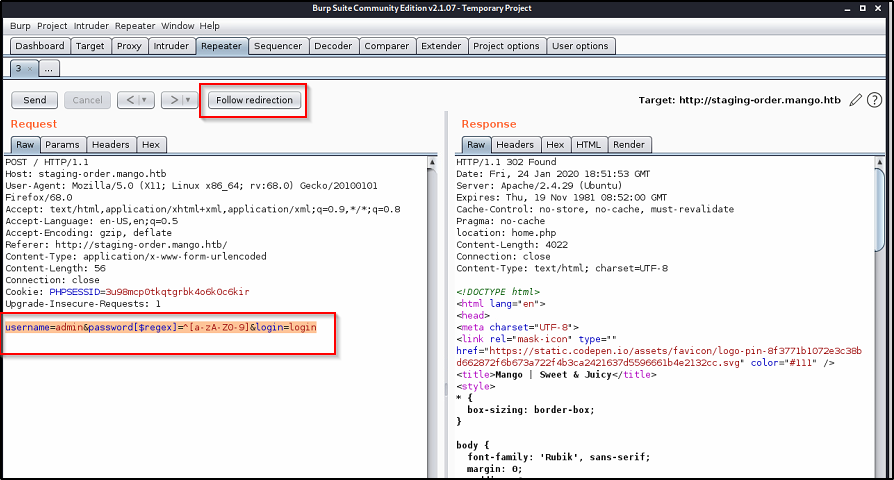
Task: Select the Response Headers tab
Action: click(515, 145)
